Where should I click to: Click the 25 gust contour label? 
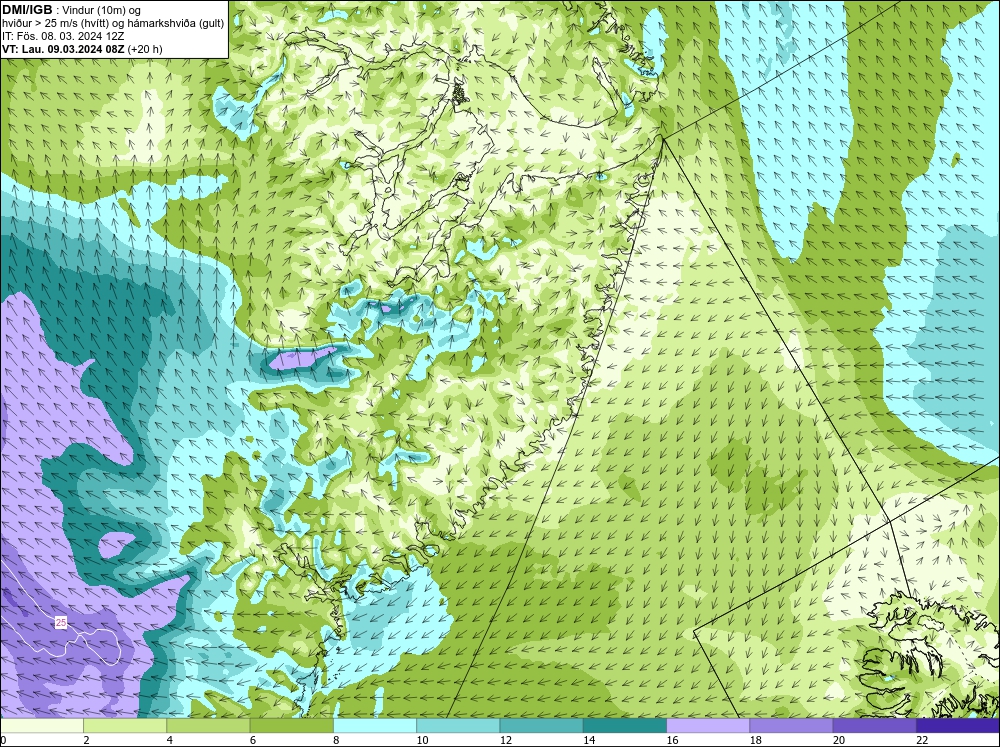pyautogui.click(x=61, y=623)
